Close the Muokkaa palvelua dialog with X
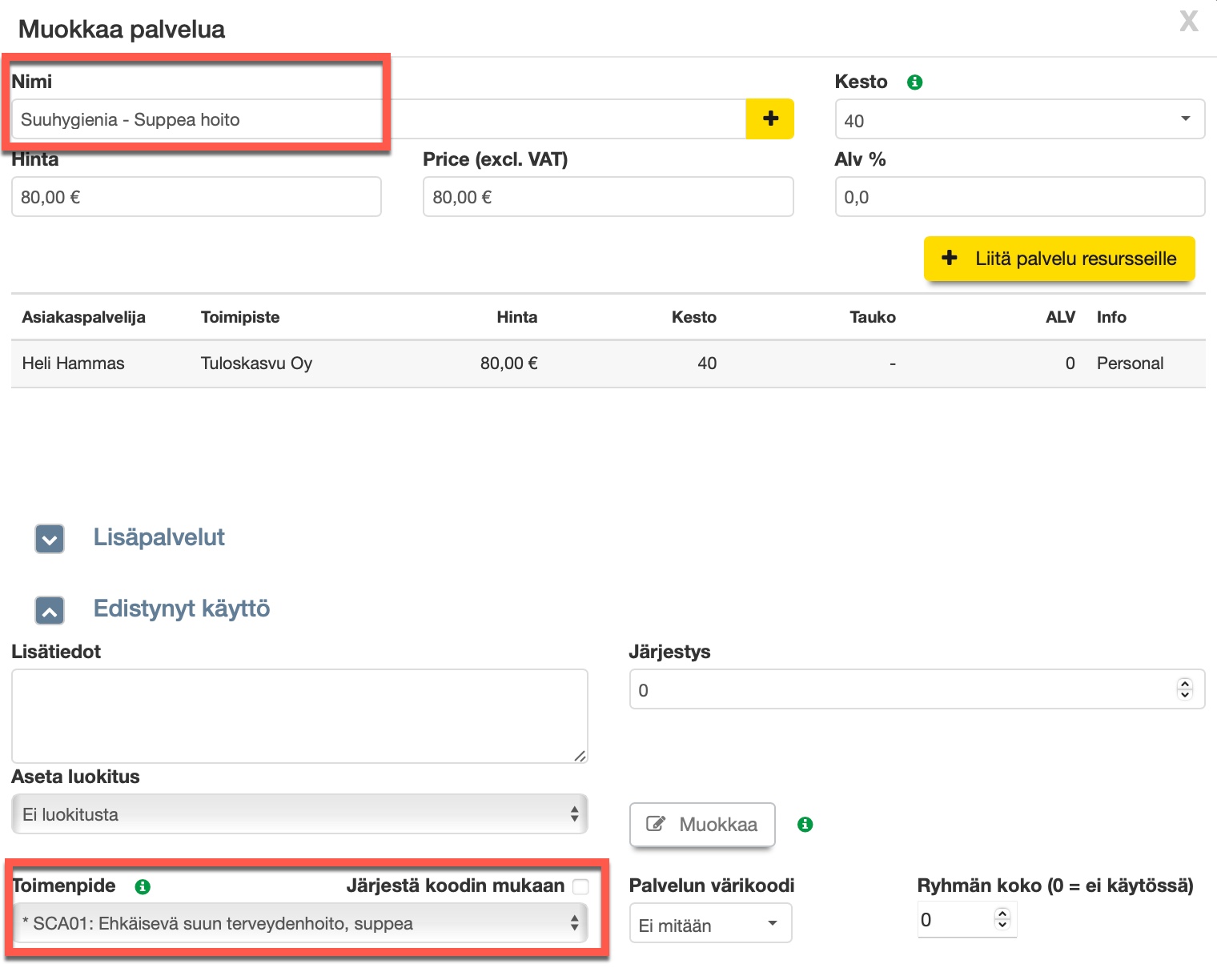The image size is (1217, 980). click(1188, 22)
